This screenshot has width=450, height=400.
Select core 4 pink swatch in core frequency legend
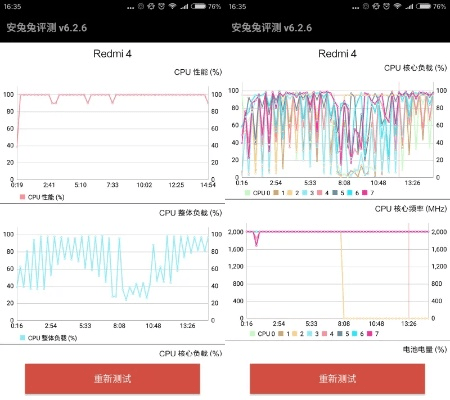pyautogui.click(x=324, y=333)
